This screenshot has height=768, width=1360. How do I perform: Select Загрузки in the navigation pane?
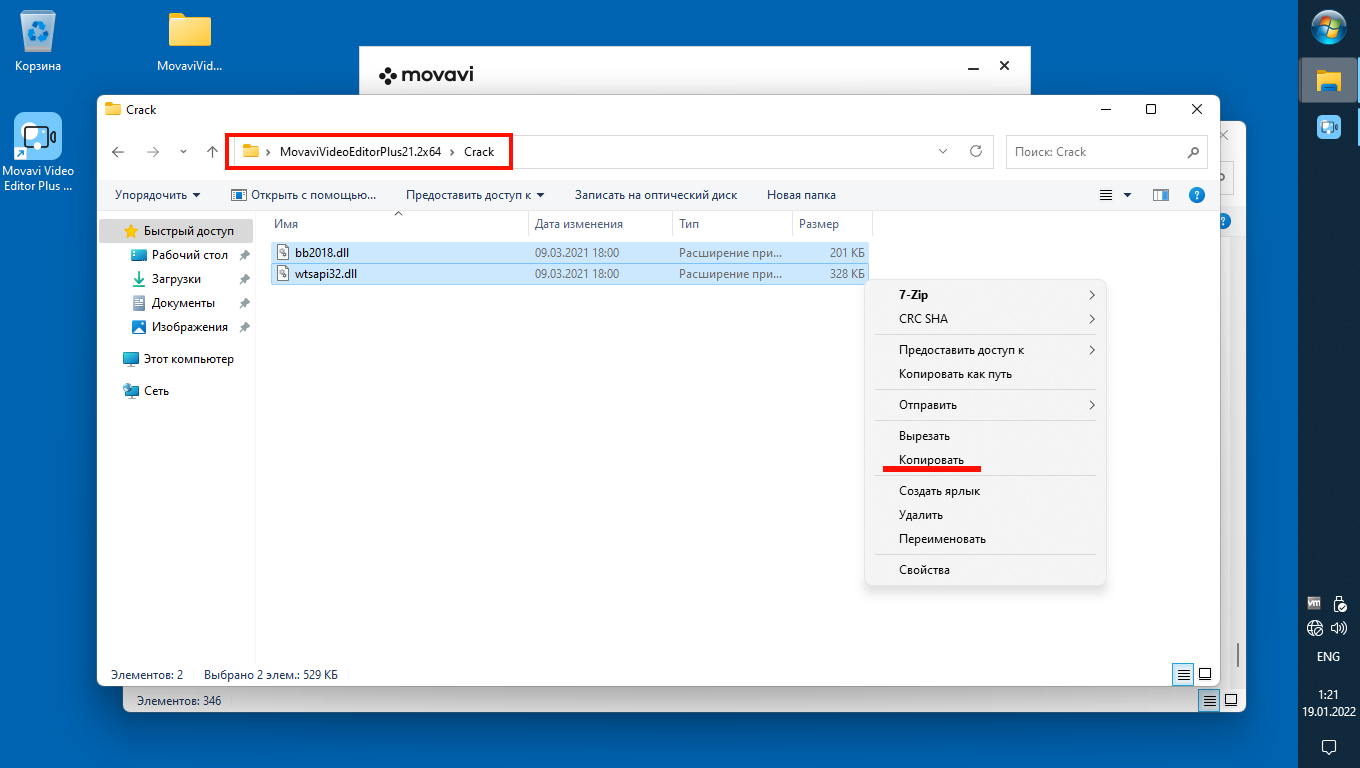pyautogui.click(x=176, y=279)
